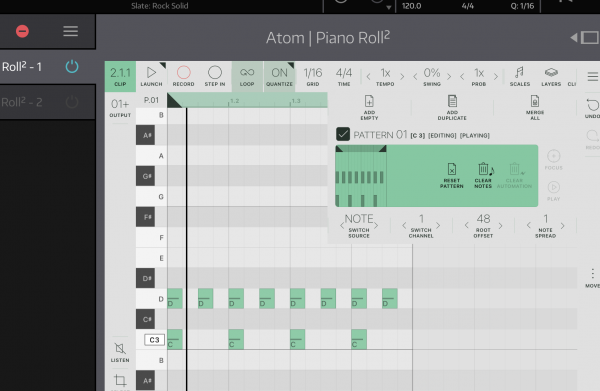
Task: Start recording with the Record button
Action: coord(184,72)
